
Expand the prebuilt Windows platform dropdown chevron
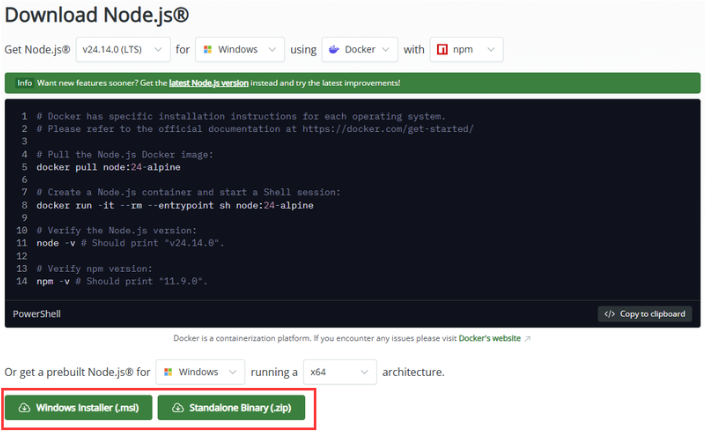(232, 372)
